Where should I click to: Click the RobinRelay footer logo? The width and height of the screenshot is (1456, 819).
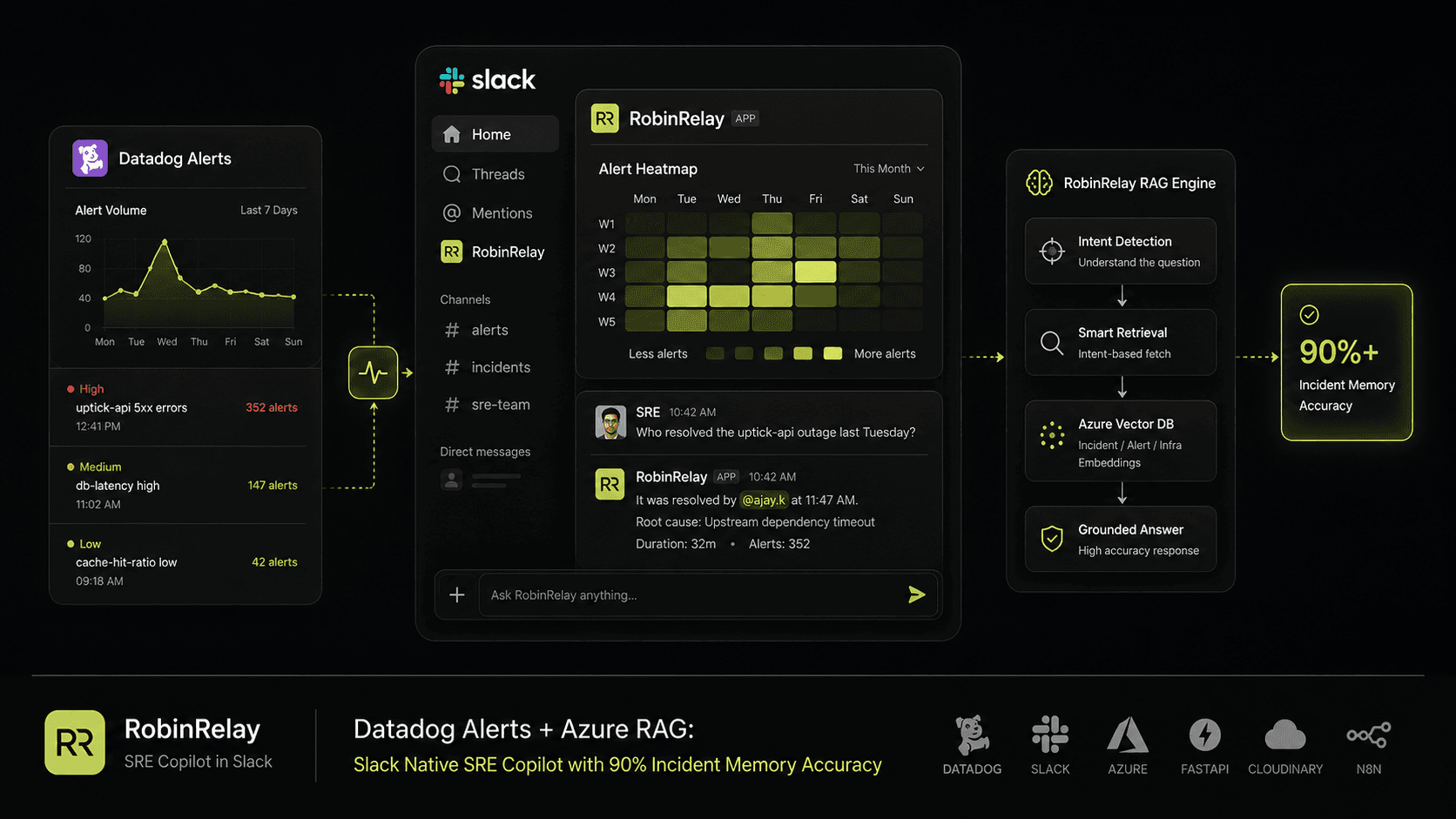click(x=75, y=742)
